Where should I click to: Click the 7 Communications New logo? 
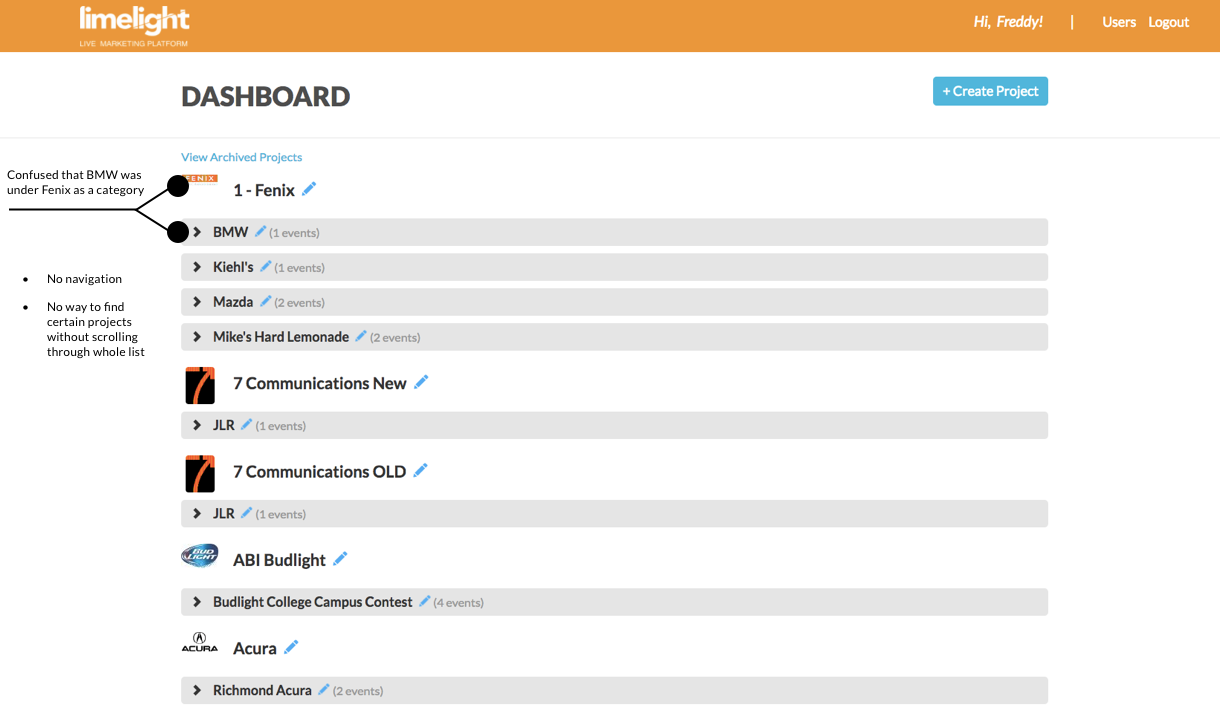pos(200,385)
